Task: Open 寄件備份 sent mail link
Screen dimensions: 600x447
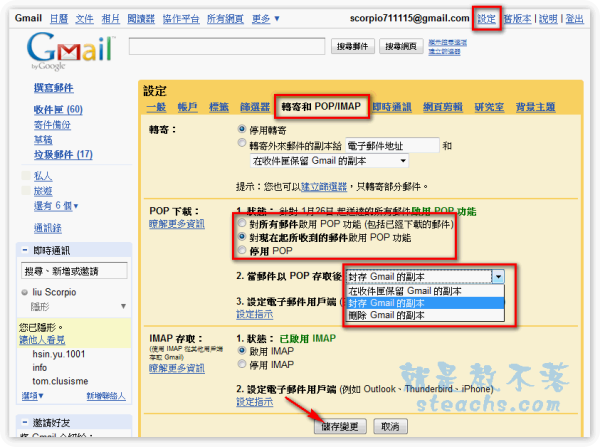Action: [x=52, y=125]
